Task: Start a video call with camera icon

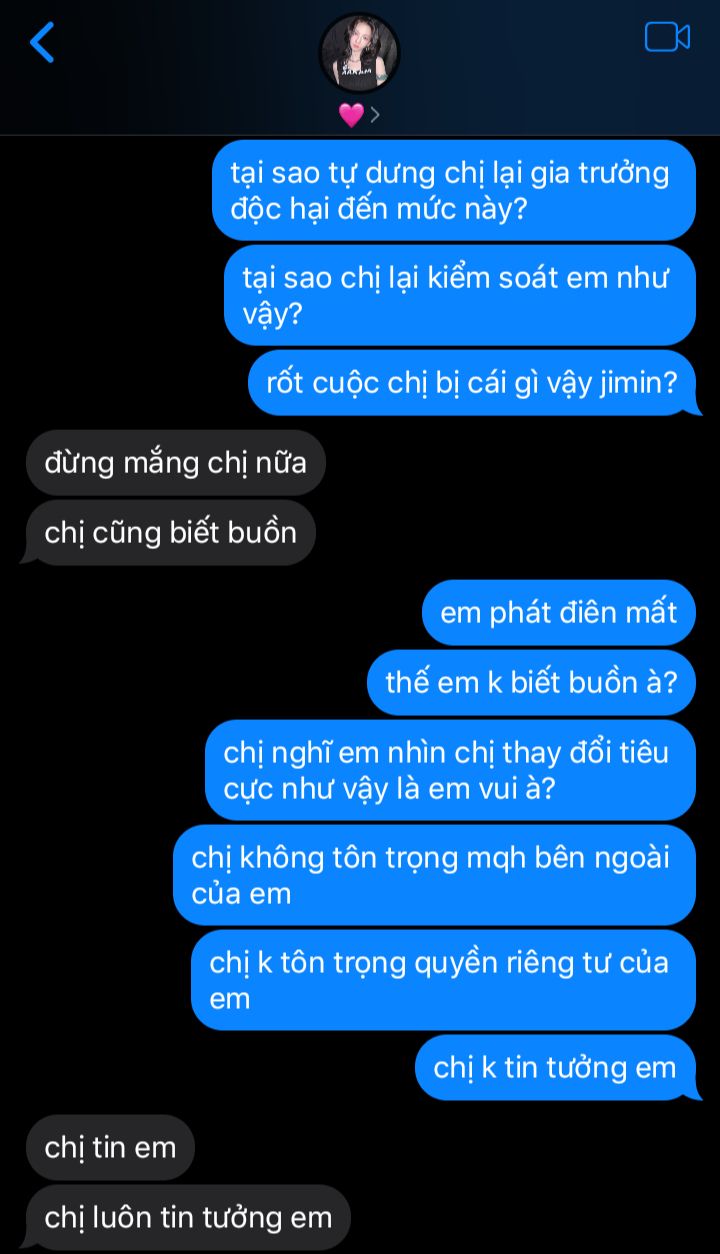Action: point(667,37)
